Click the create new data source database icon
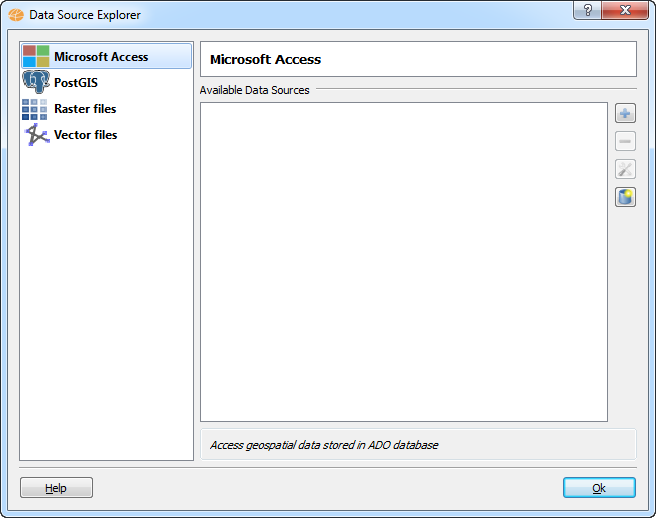The width and height of the screenshot is (656, 518). click(x=625, y=197)
